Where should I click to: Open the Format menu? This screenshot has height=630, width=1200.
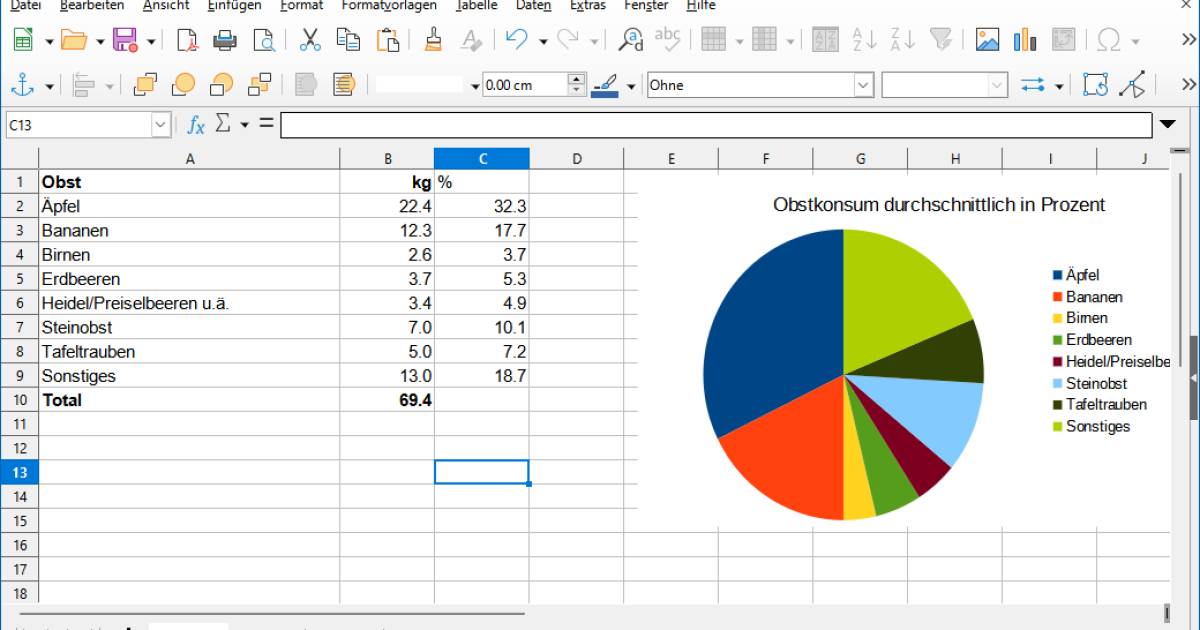coord(301,5)
